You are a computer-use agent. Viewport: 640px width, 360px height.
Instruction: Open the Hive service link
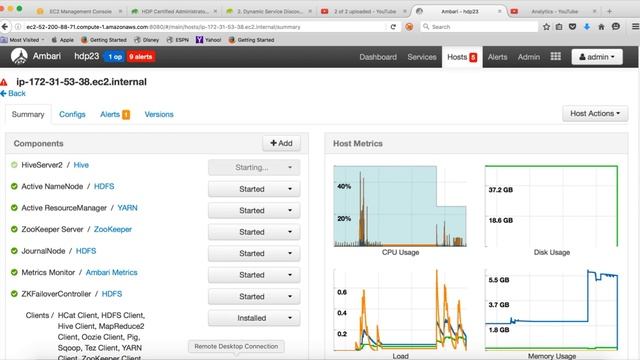(x=81, y=165)
